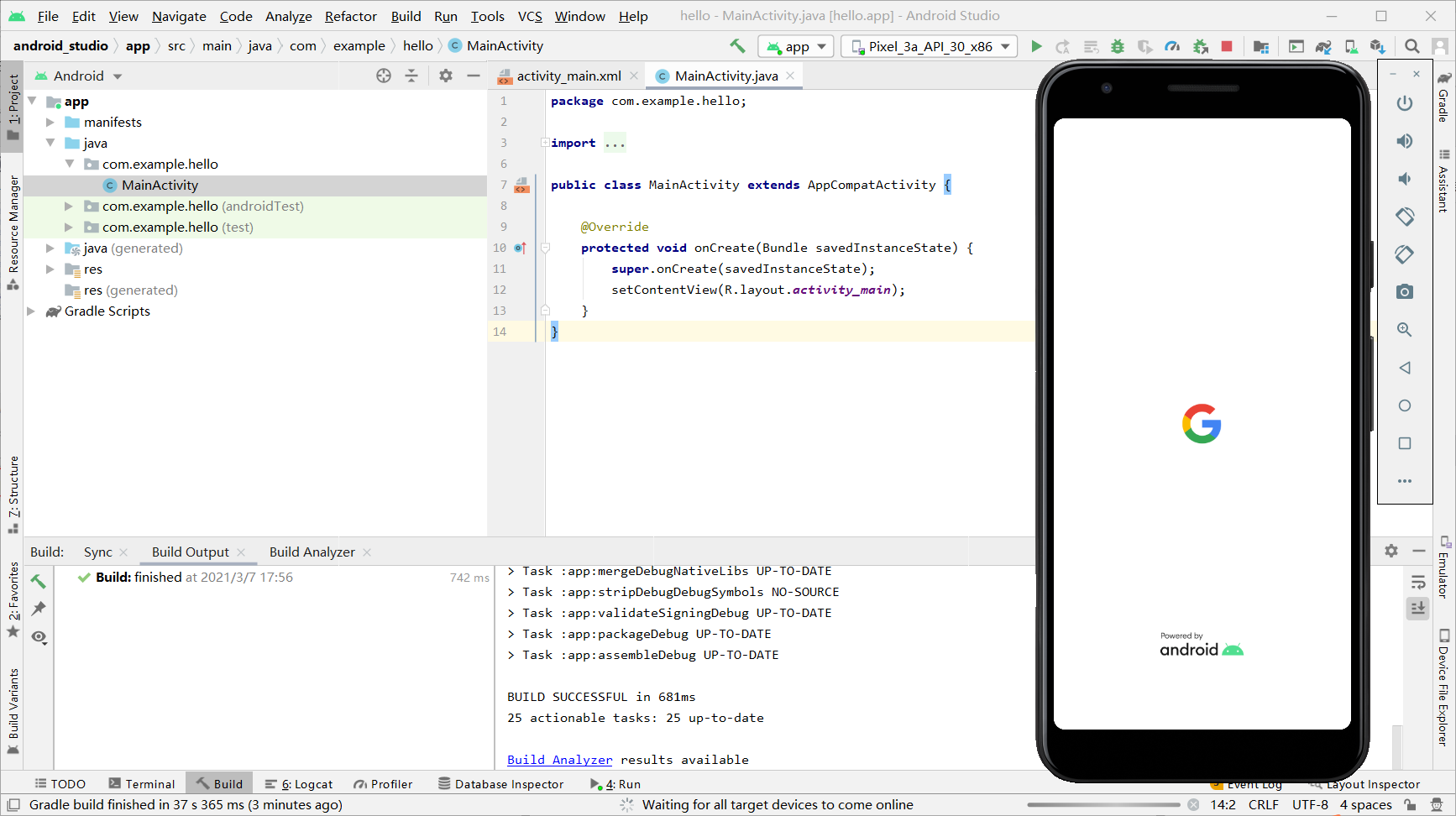The width and height of the screenshot is (1456, 816).
Task: Hide the project panel with minus icon
Action: (474, 76)
